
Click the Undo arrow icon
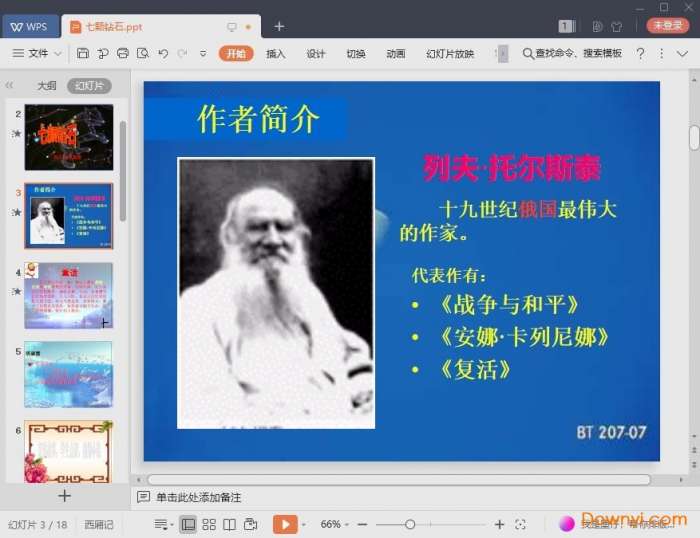(x=163, y=54)
